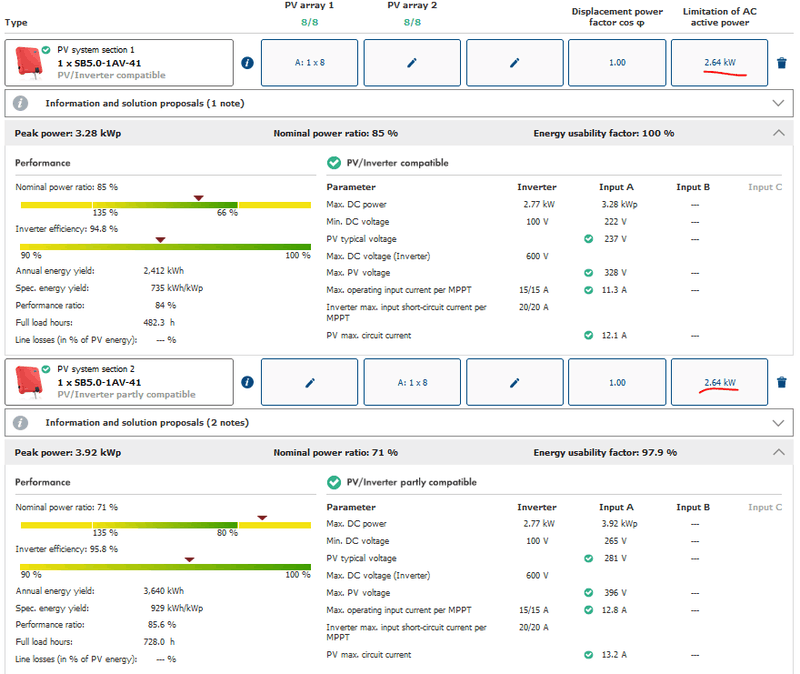Screen dimensions: 800x674
Task: Click the info icon for PV system section 1
Action: (247, 62)
